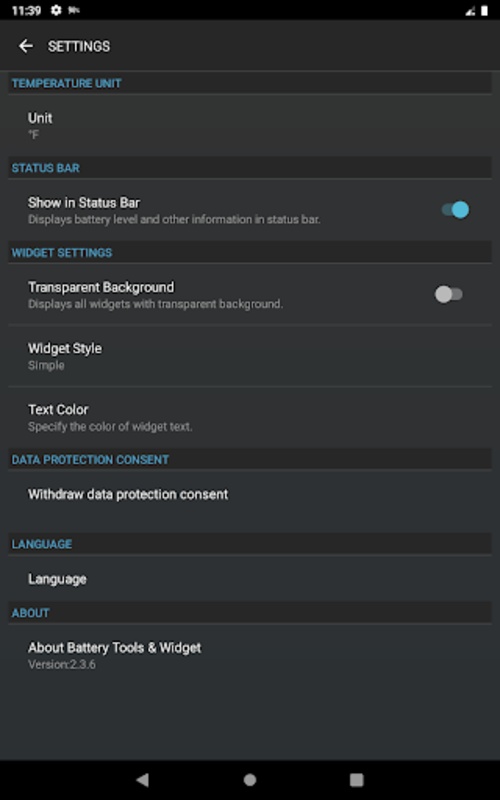Viewport: 500px width, 800px height.
Task: Tap the Show in Status Bar description text
Action: [174, 220]
